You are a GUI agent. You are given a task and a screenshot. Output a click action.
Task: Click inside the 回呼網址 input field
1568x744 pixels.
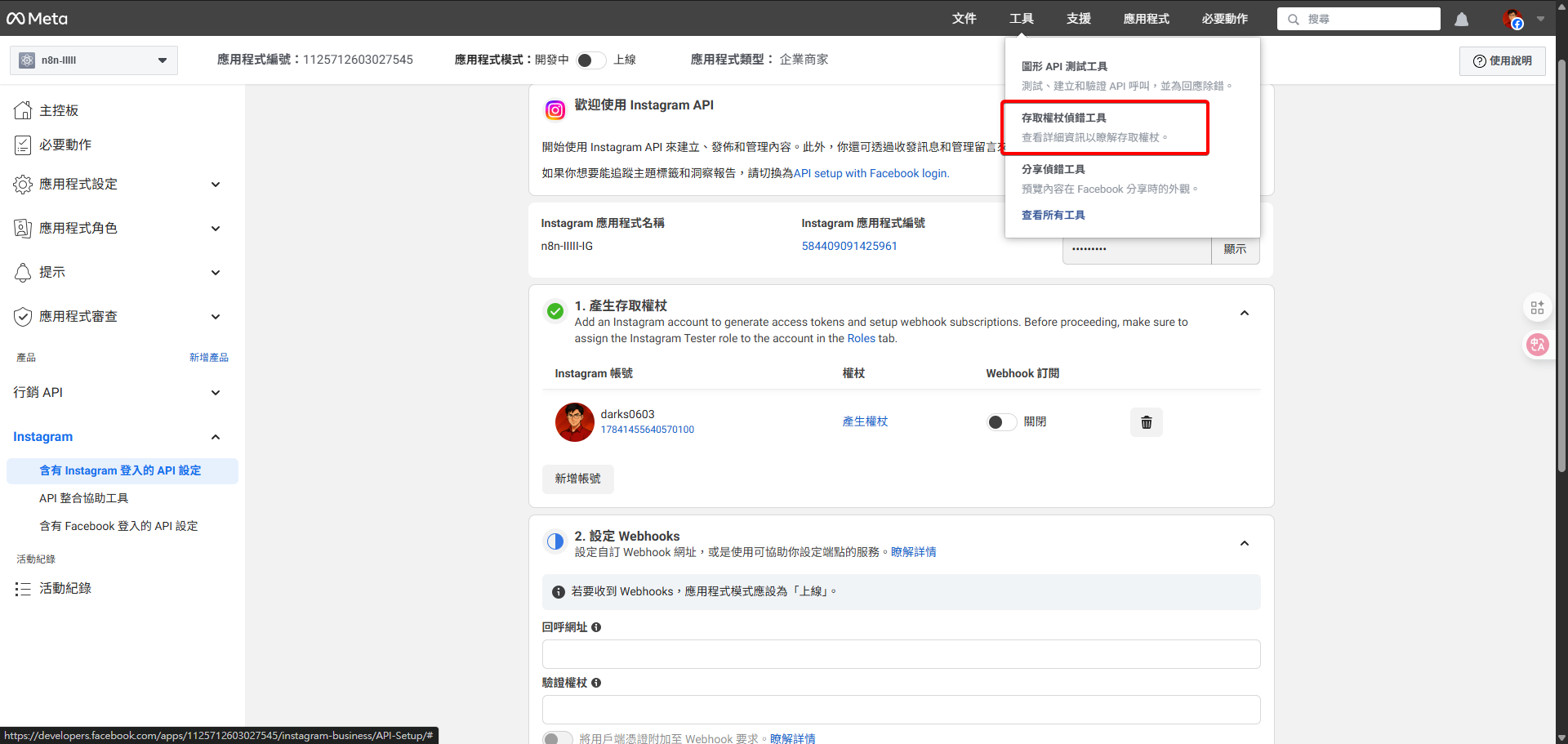click(898, 653)
